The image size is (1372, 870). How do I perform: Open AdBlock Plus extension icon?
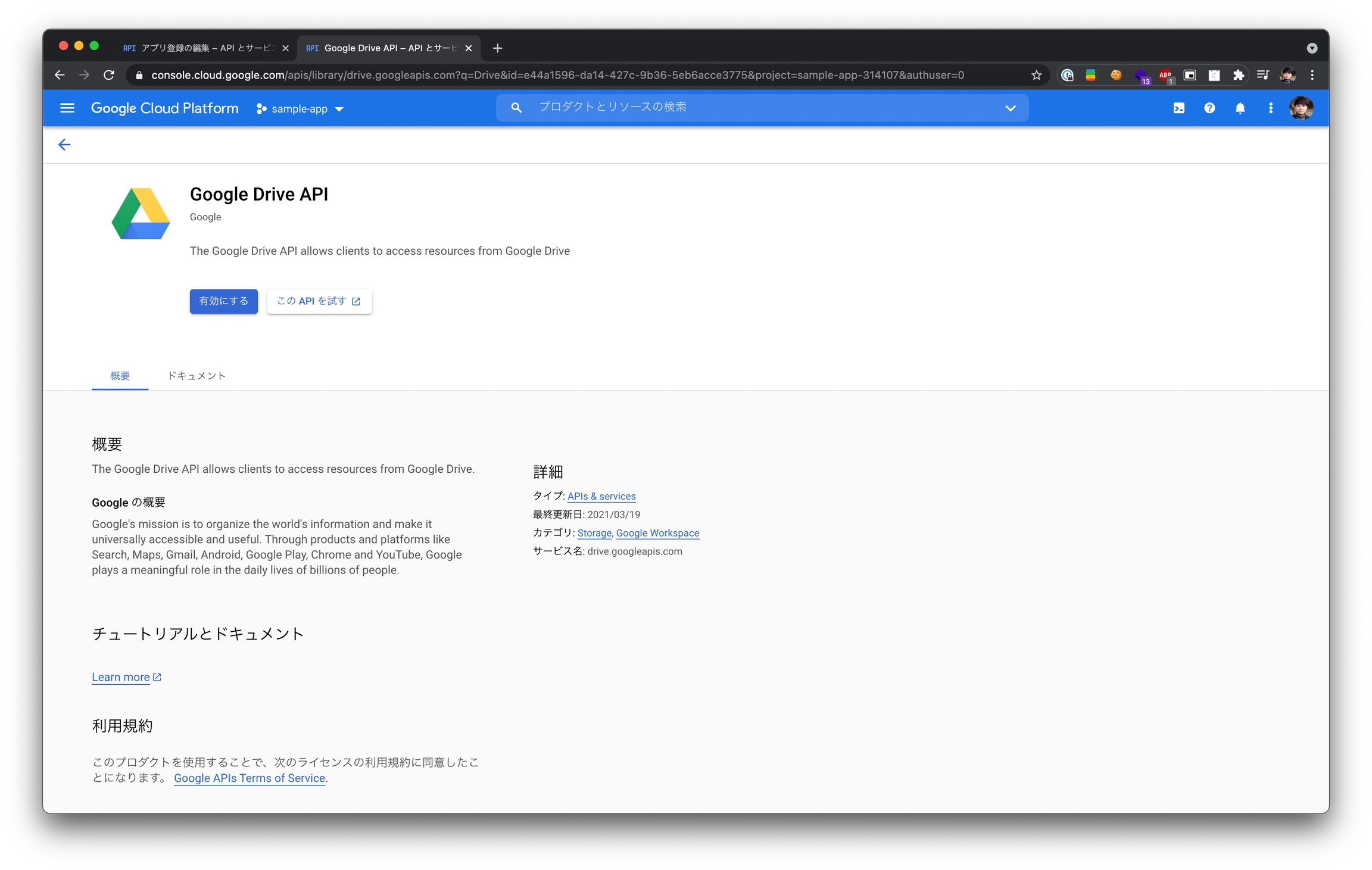[x=1165, y=75]
